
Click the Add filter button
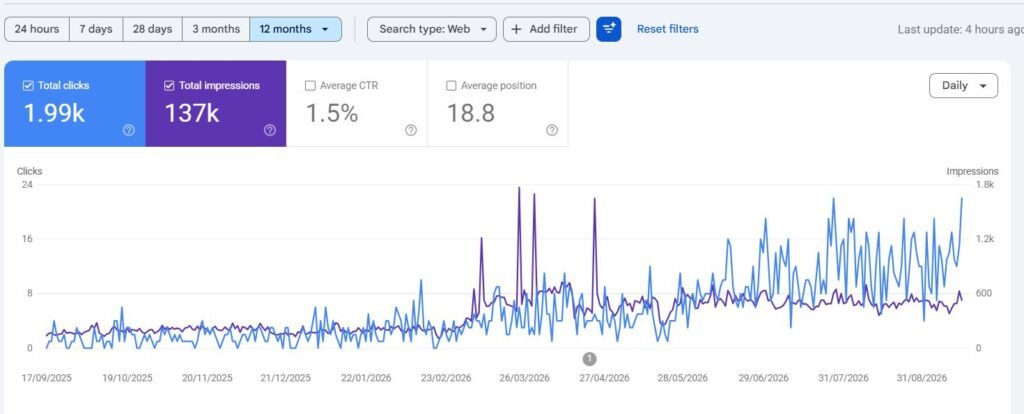tap(546, 29)
